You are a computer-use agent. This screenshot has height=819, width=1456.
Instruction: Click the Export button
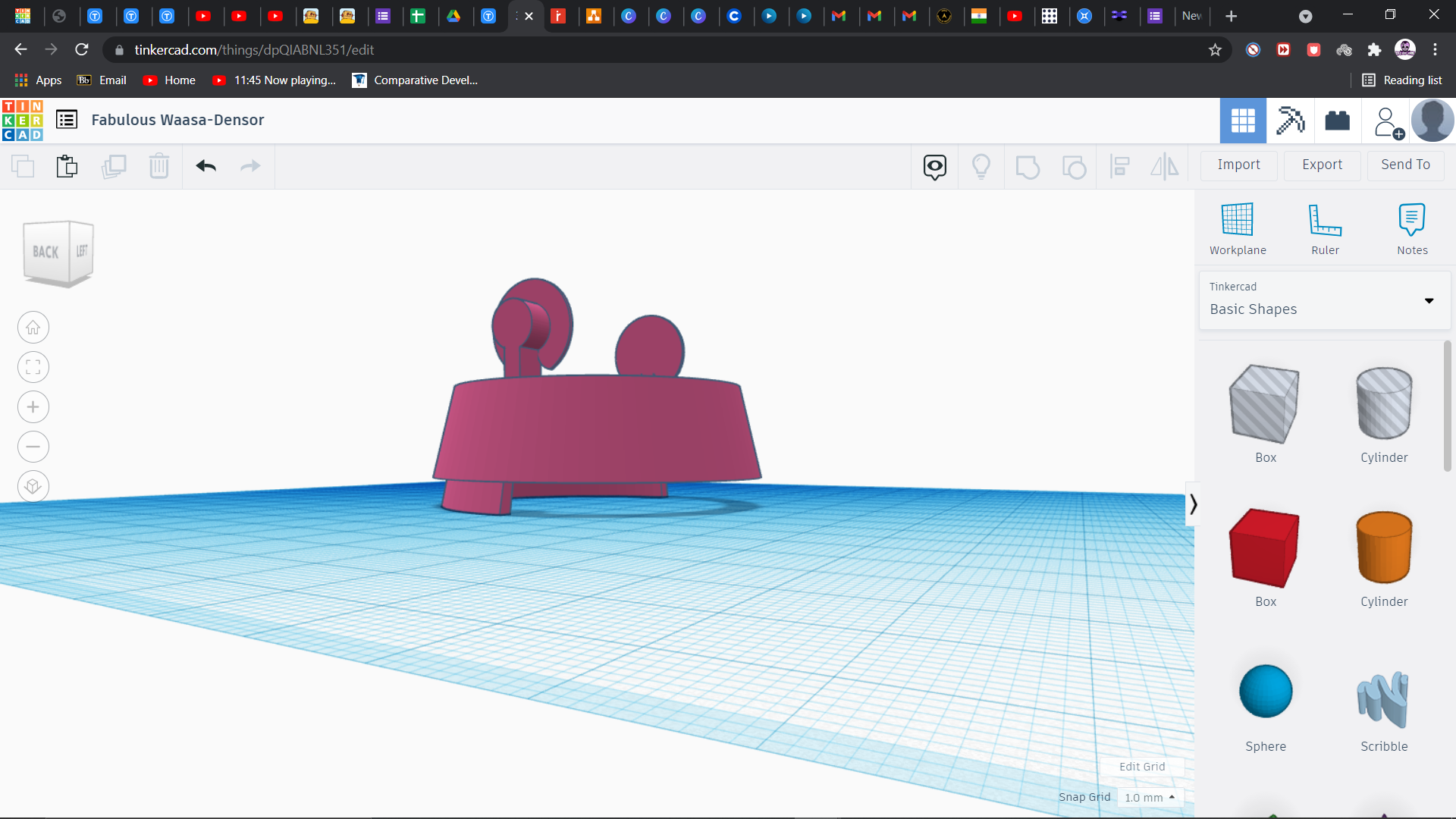(x=1322, y=165)
